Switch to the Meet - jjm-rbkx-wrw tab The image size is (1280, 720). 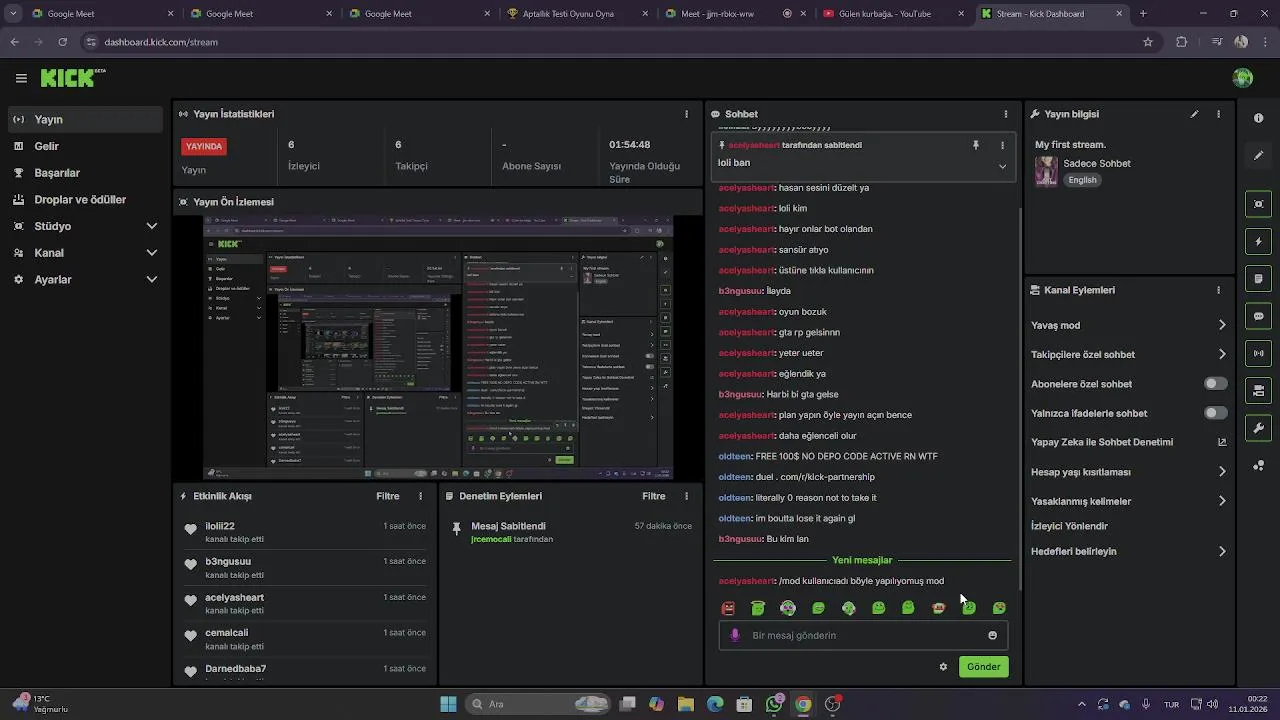pyautogui.click(x=733, y=14)
